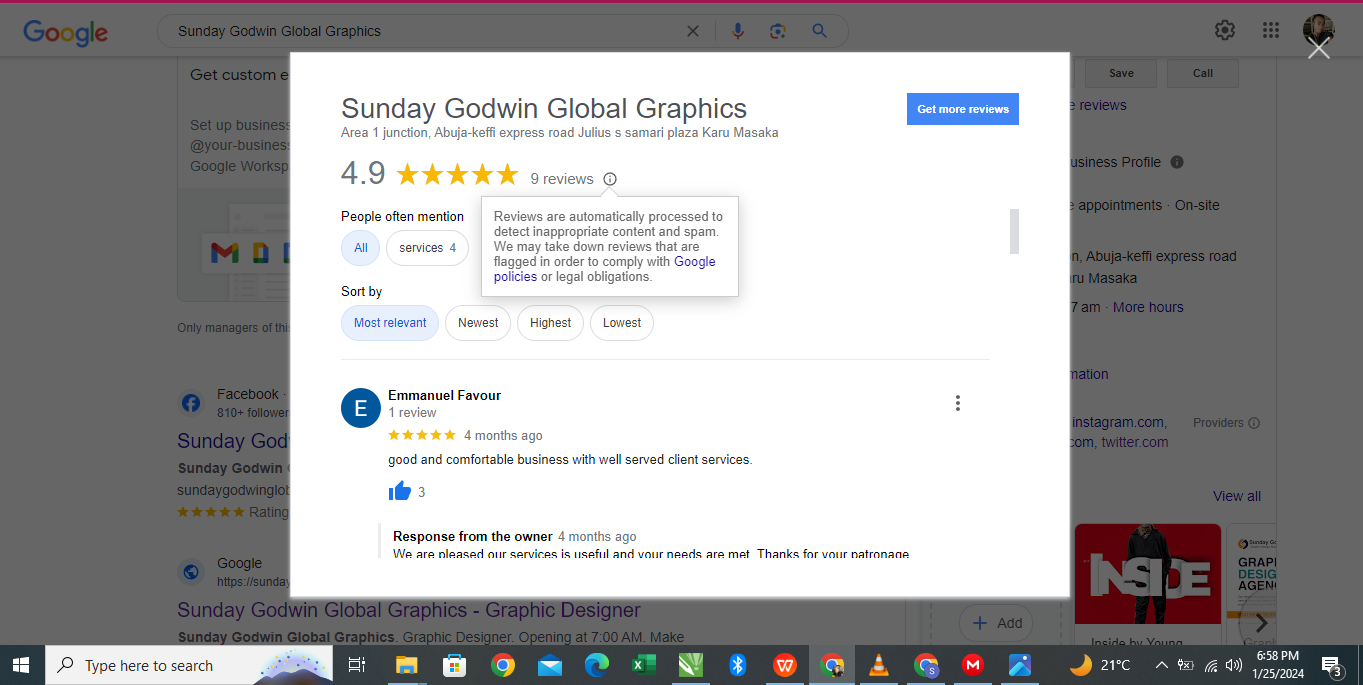Launch VLC media player from taskbar
The height and width of the screenshot is (685, 1363).
click(879, 665)
